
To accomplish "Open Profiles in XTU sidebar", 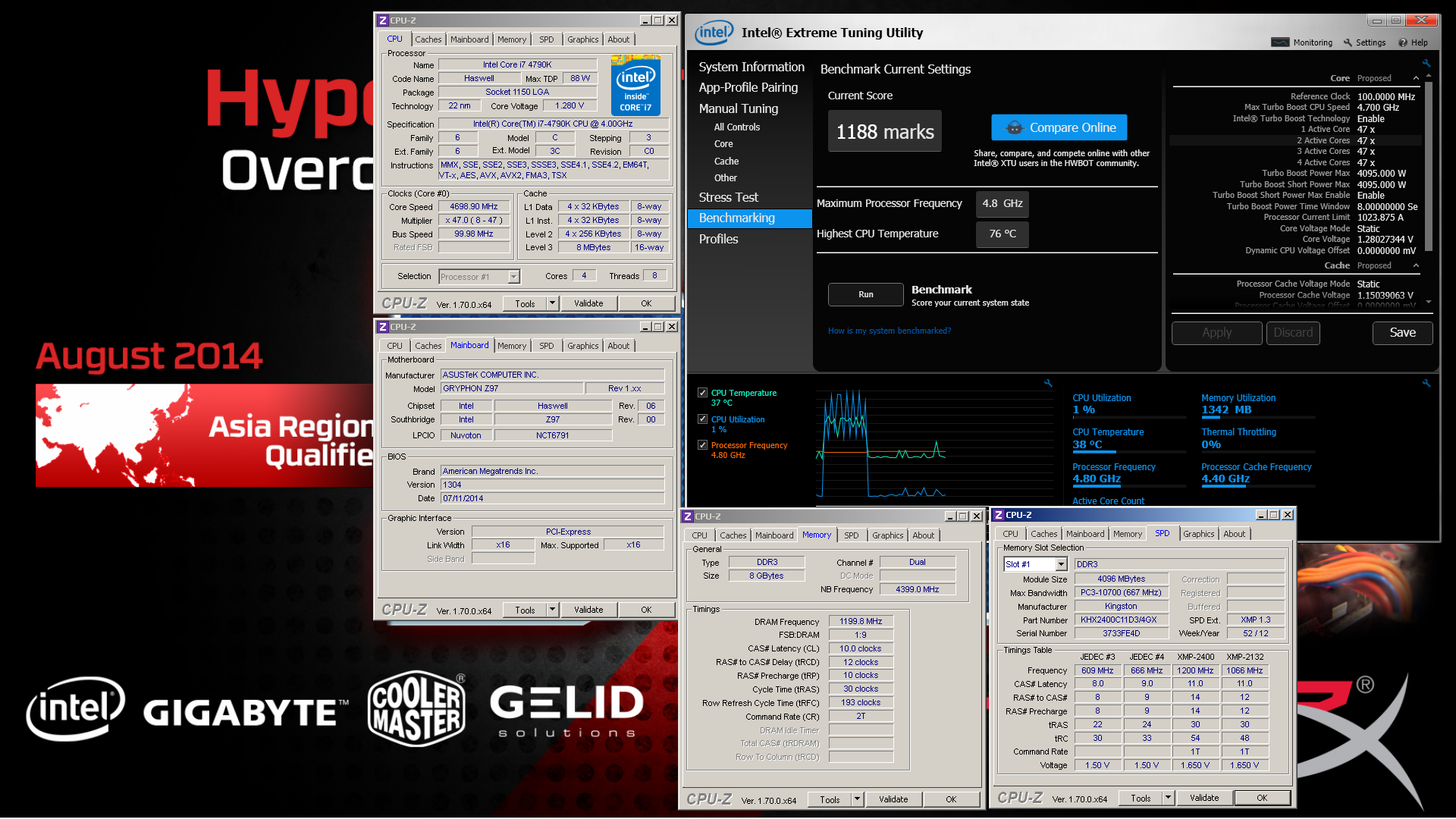I will point(718,239).
